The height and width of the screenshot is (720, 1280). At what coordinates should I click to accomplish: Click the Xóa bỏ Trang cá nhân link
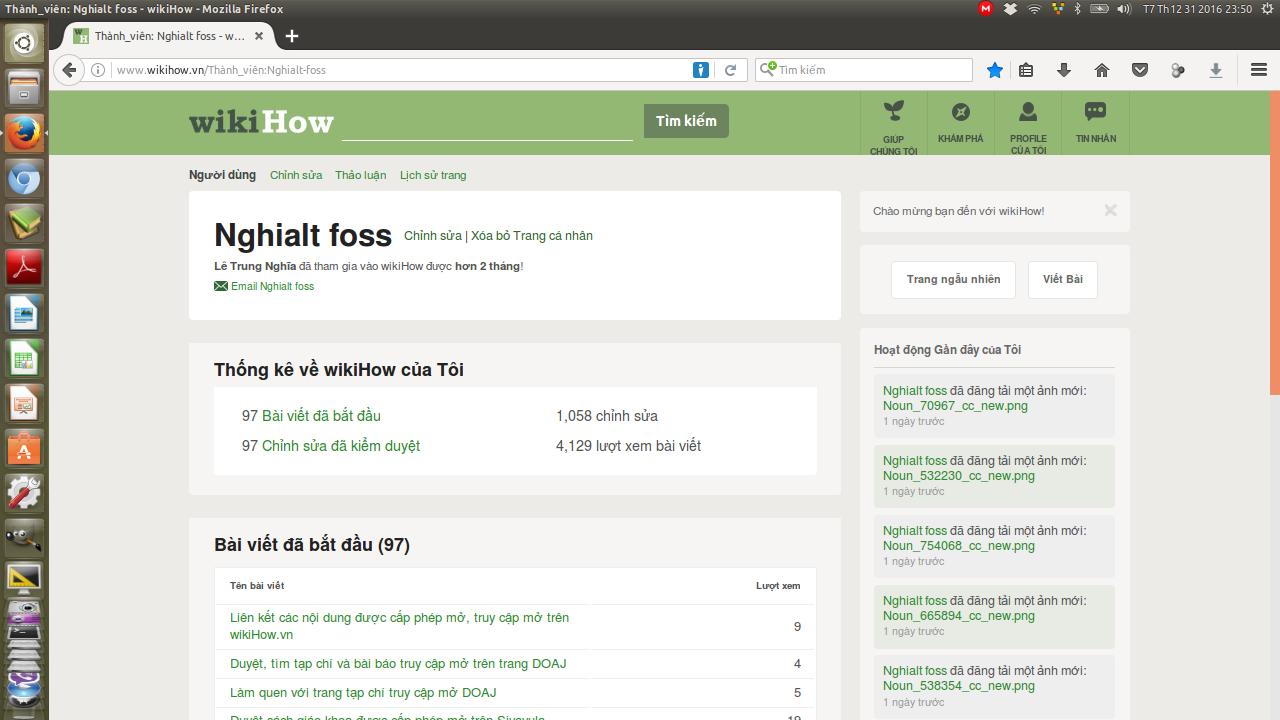point(532,236)
